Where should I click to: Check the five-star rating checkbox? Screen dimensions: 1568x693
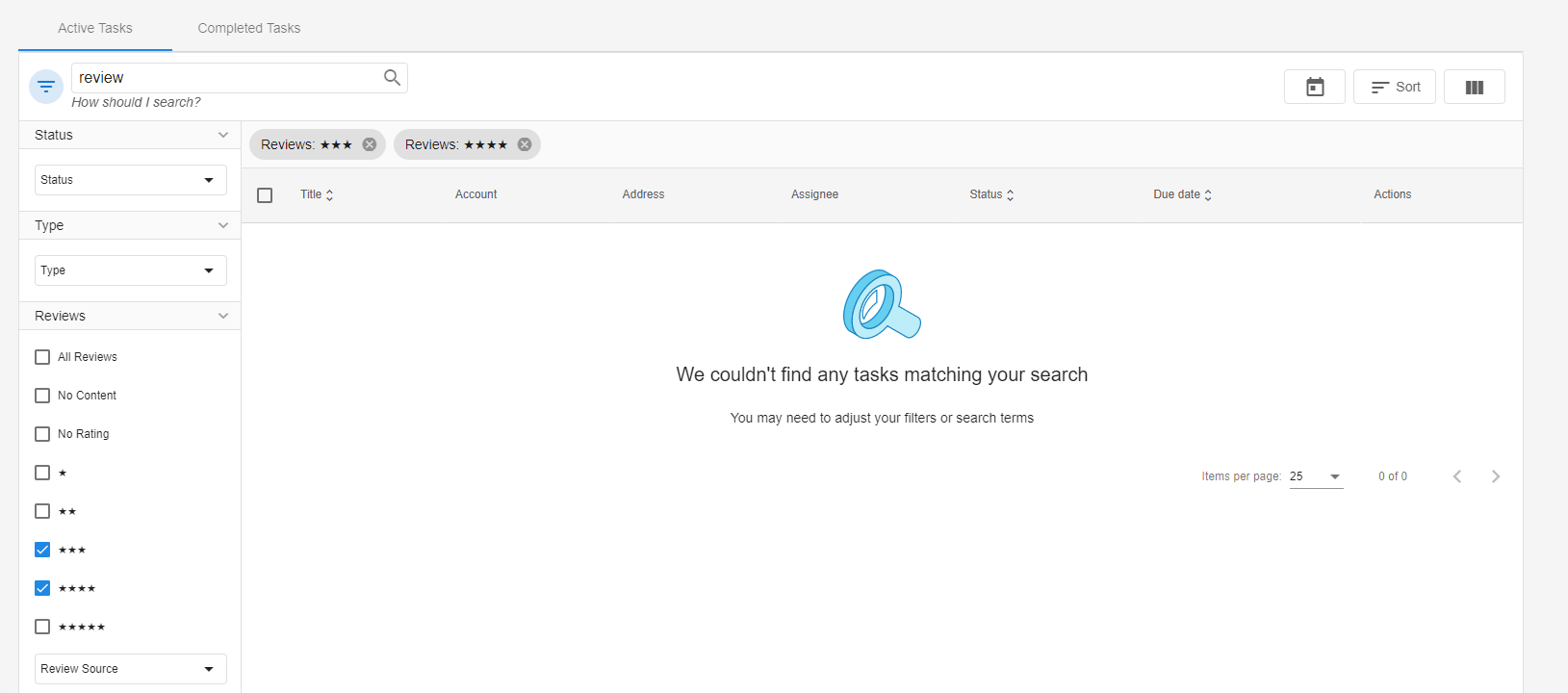point(42,627)
